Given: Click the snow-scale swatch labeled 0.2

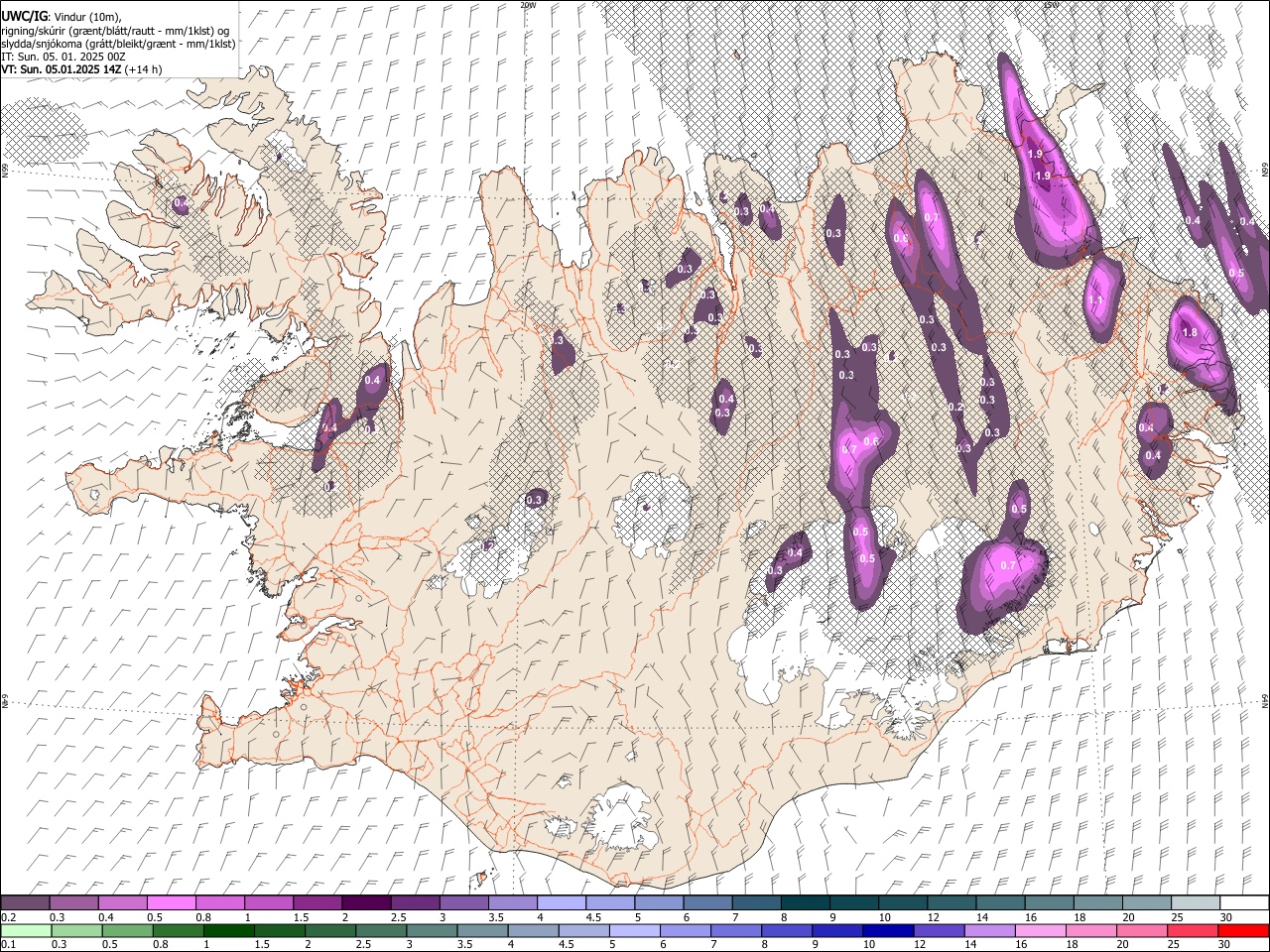Looking at the screenshot, I should pos(25,903).
